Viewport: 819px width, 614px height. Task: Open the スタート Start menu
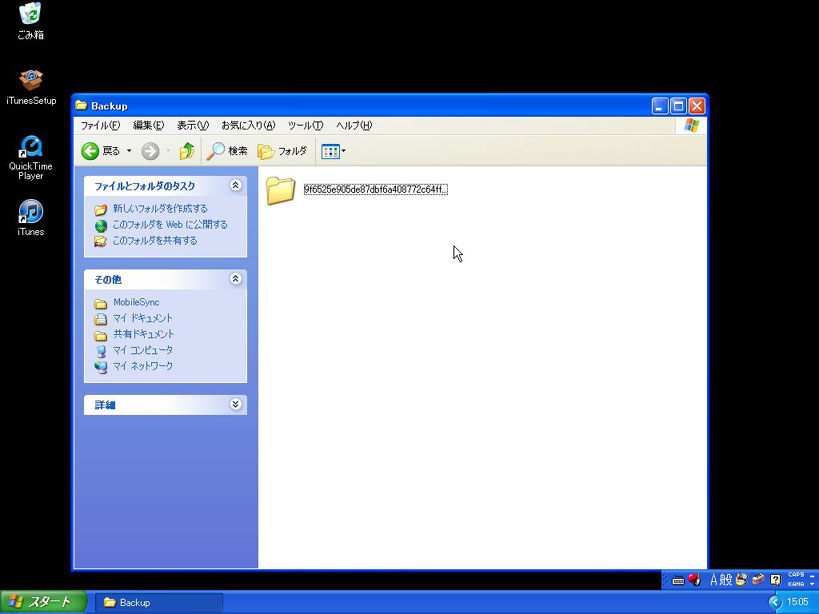tap(43, 602)
